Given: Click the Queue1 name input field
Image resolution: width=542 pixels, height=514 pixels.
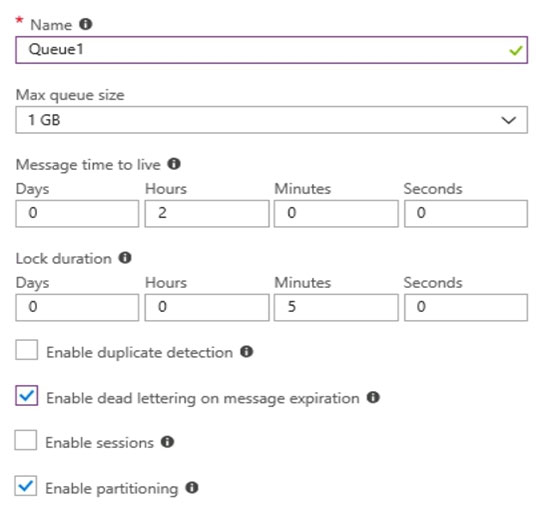Looking at the screenshot, I should (271, 50).
